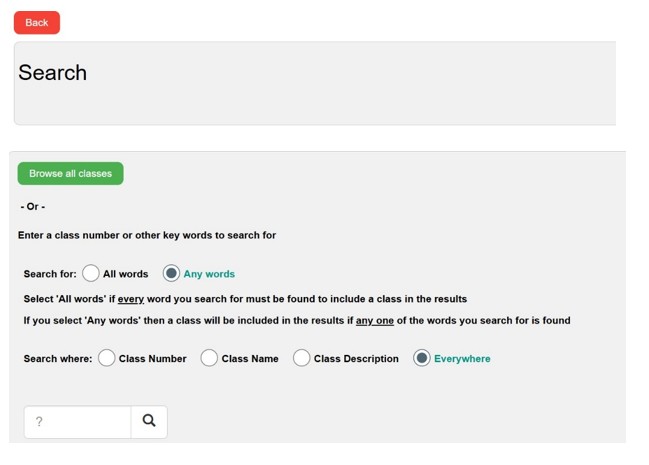Click the Search page heading
649x465 pixels.
(x=53, y=73)
